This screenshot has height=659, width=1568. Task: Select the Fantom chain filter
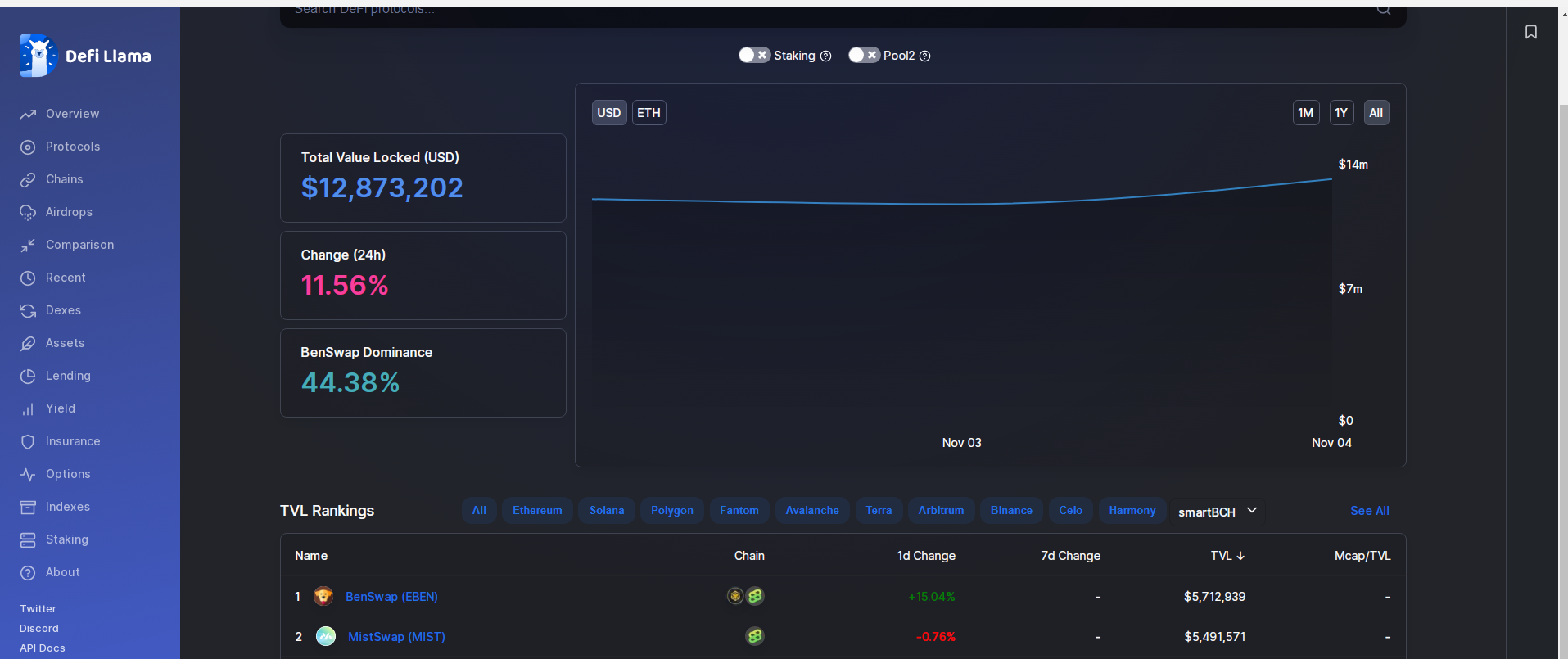tap(739, 510)
